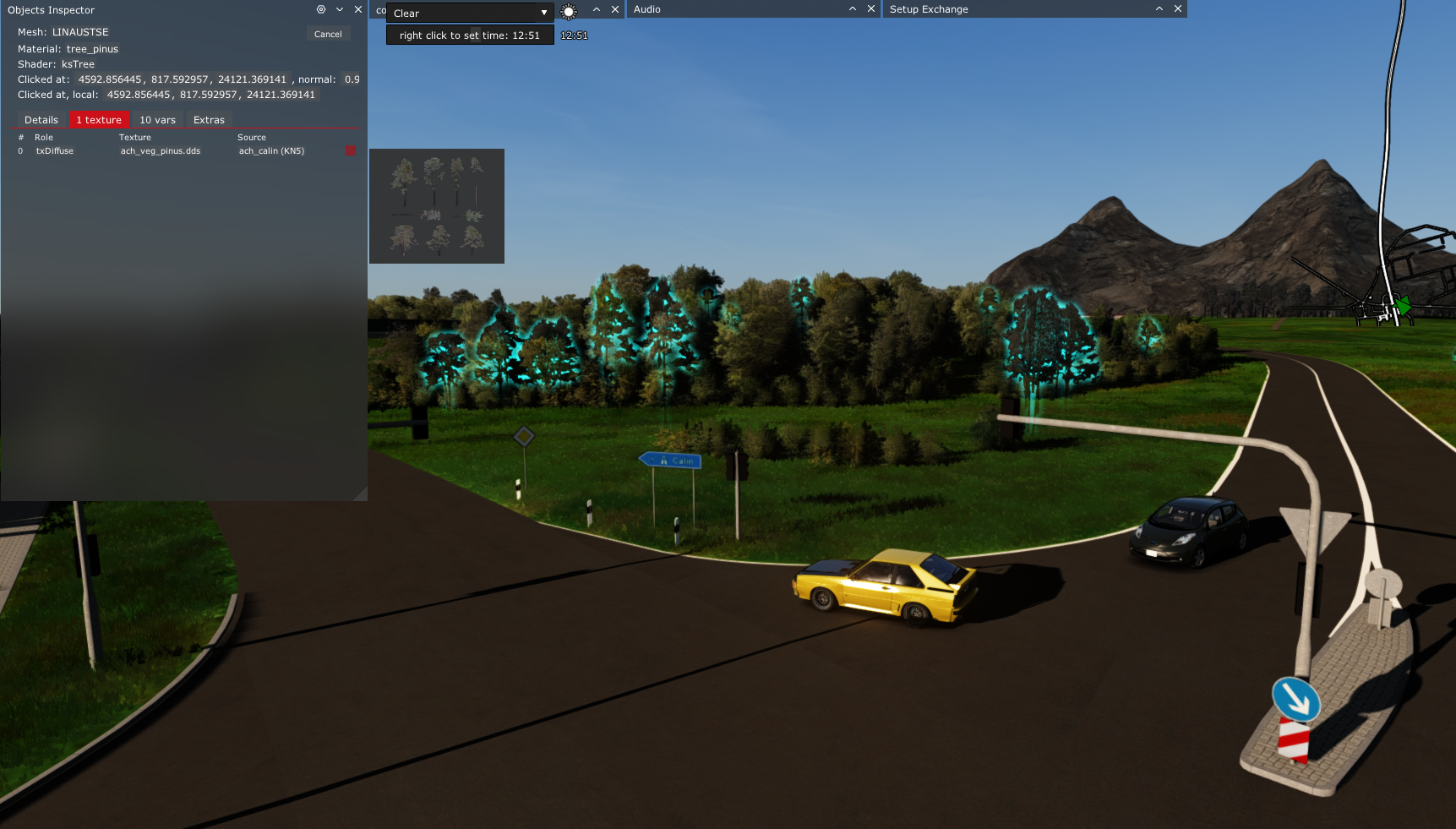Select the txDiffuse role cell
The image size is (1456, 829).
pos(55,151)
